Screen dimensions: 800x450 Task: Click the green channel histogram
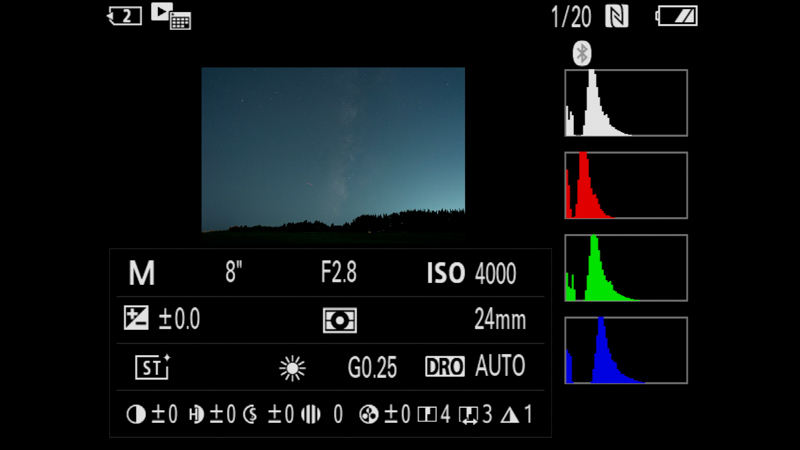(626, 268)
